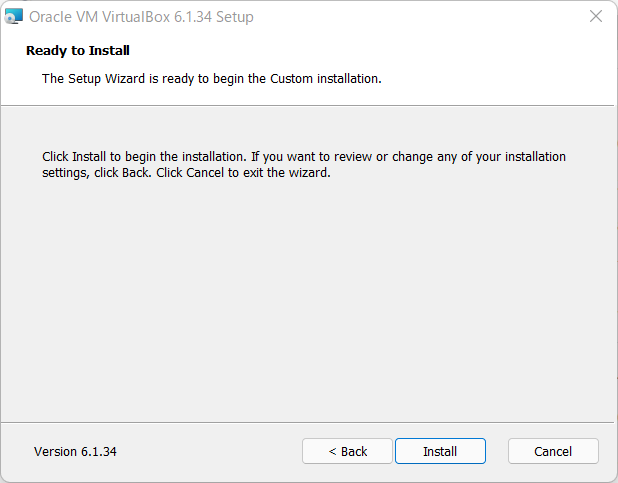618x483 pixels.
Task: Close the setup window with X
Action: point(596,17)
